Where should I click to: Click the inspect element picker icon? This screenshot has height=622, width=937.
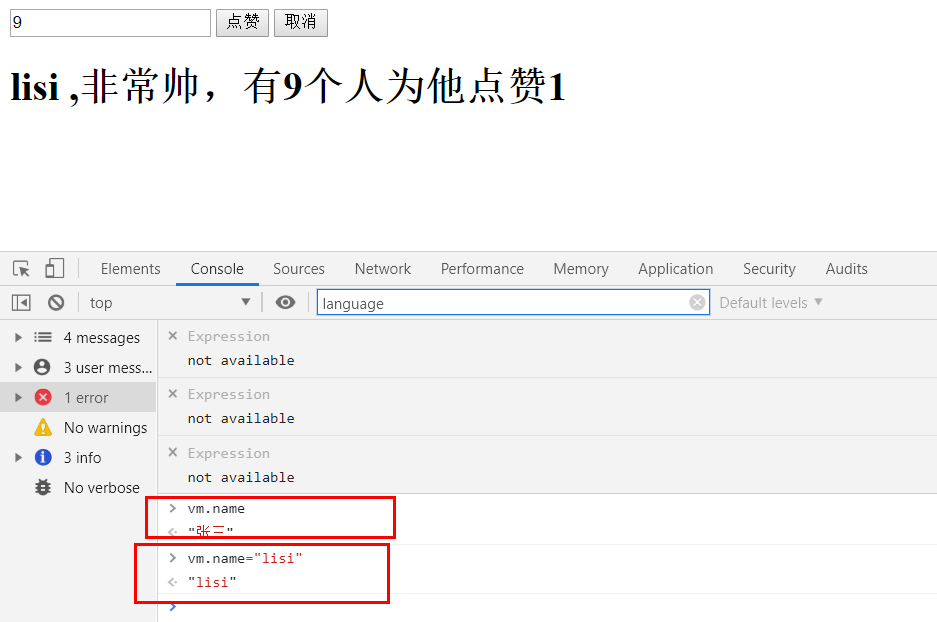coord(21,269)
